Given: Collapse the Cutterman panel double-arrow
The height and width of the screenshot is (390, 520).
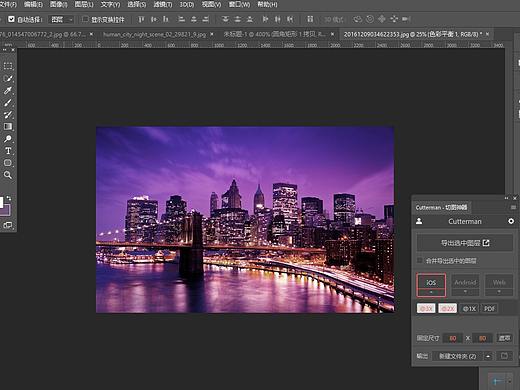Looking at the screenshot, I should (507, 198).
